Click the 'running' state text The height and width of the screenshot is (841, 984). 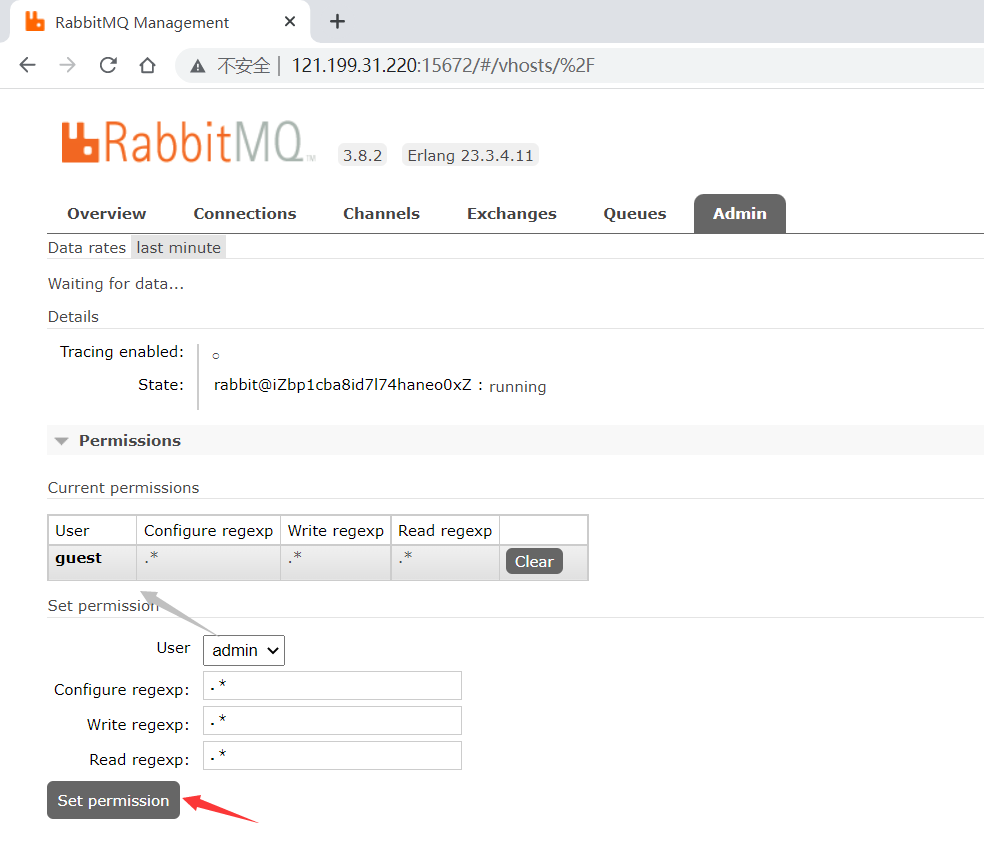coord(518,387)
